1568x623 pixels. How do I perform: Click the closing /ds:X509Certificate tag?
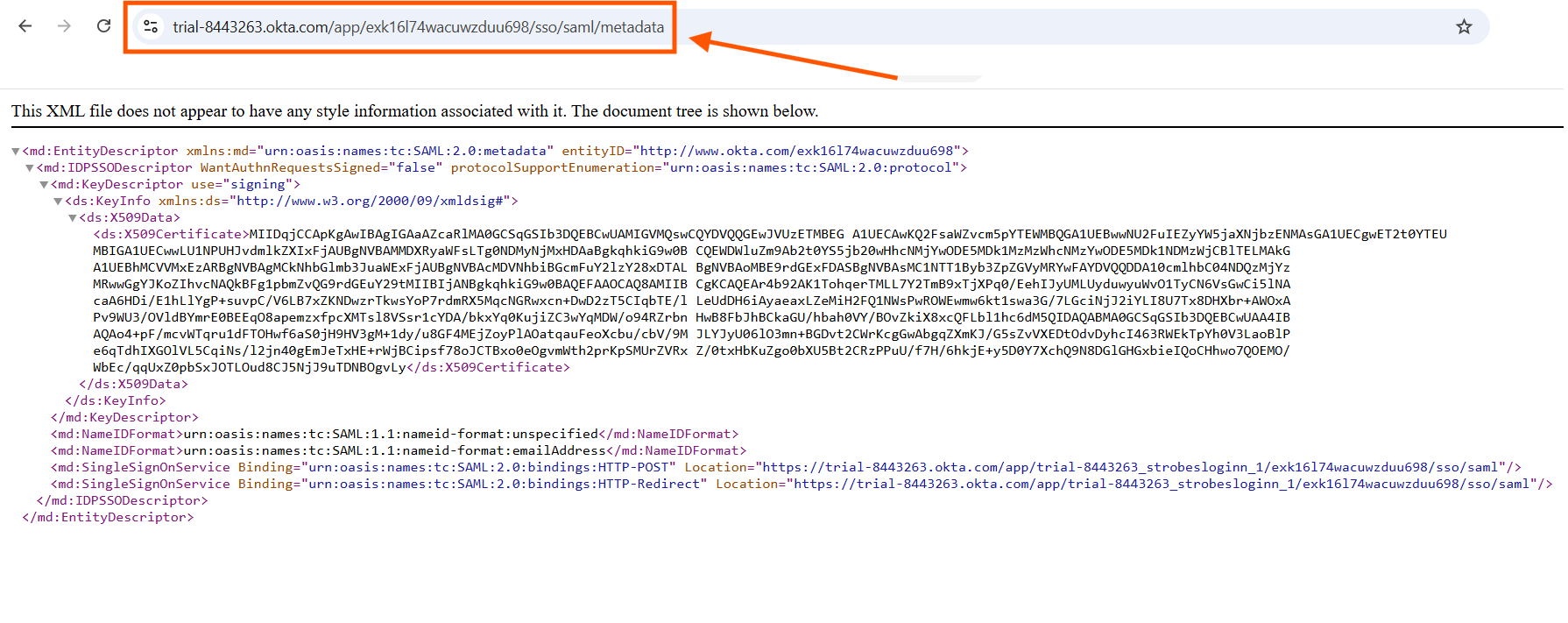coord(488,367)
